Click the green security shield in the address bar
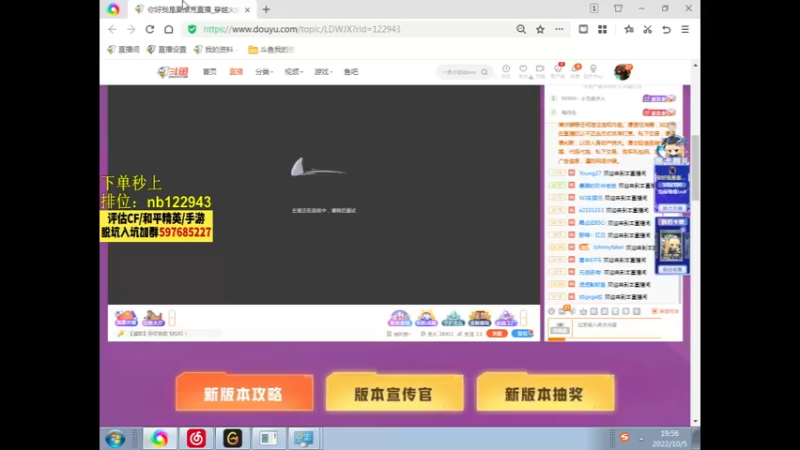The width and height of the screenshot is (800, 450). 192,30
